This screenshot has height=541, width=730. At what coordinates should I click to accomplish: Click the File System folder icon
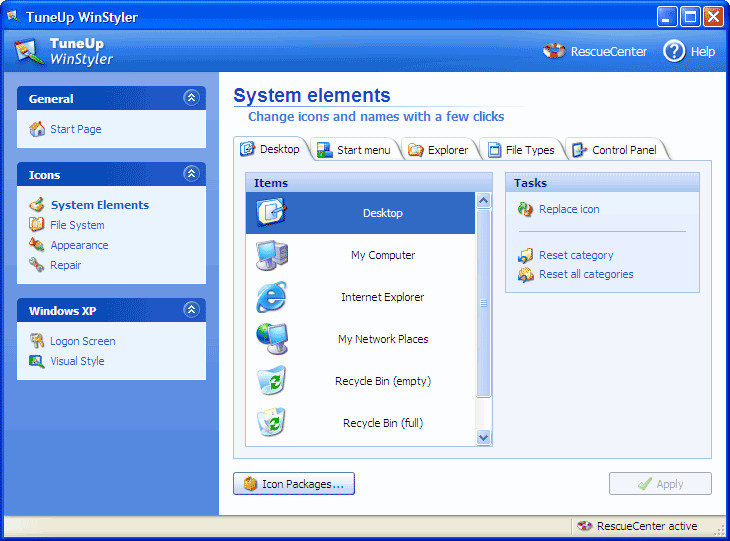point(37,224)
